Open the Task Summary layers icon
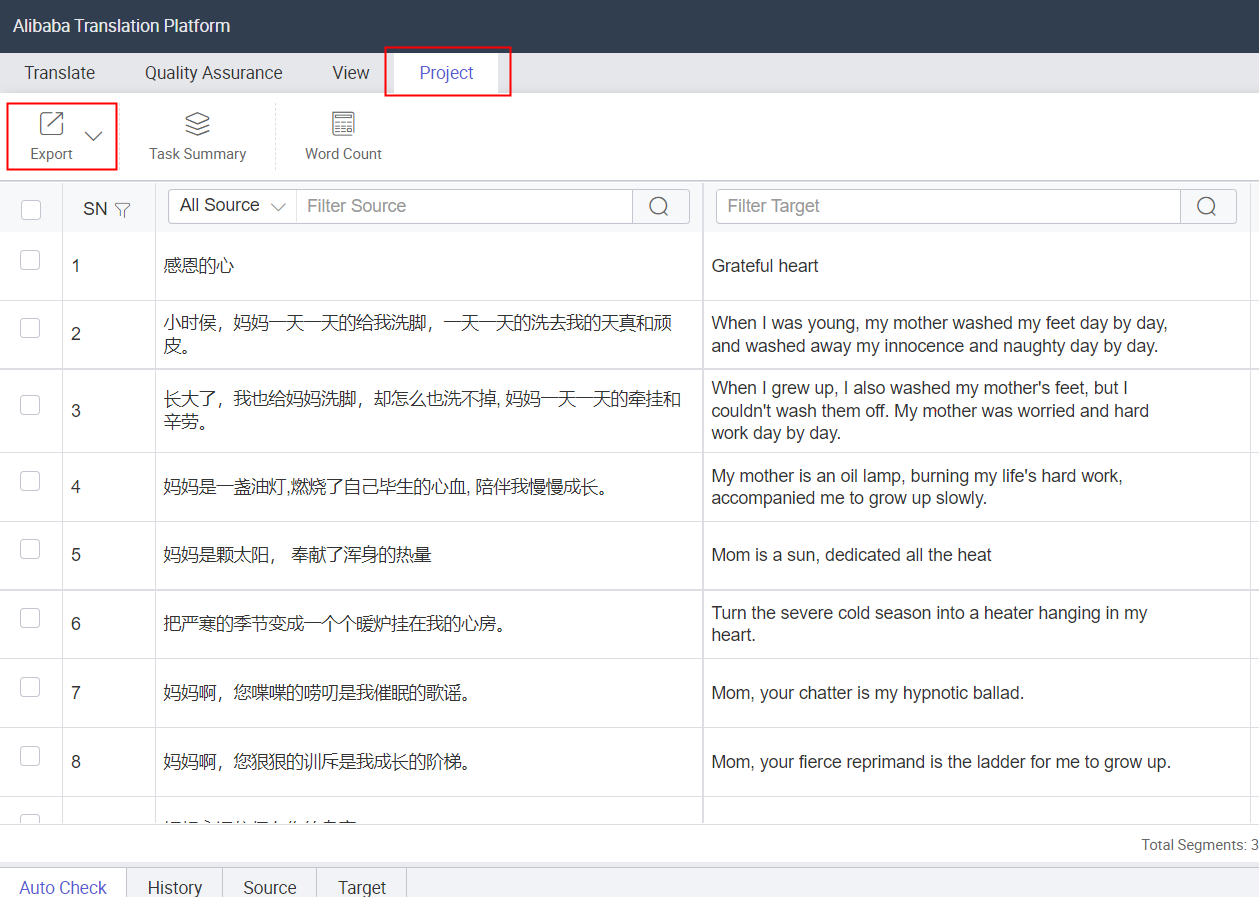Screen dimensions: 1259x897 coord(198,124)
